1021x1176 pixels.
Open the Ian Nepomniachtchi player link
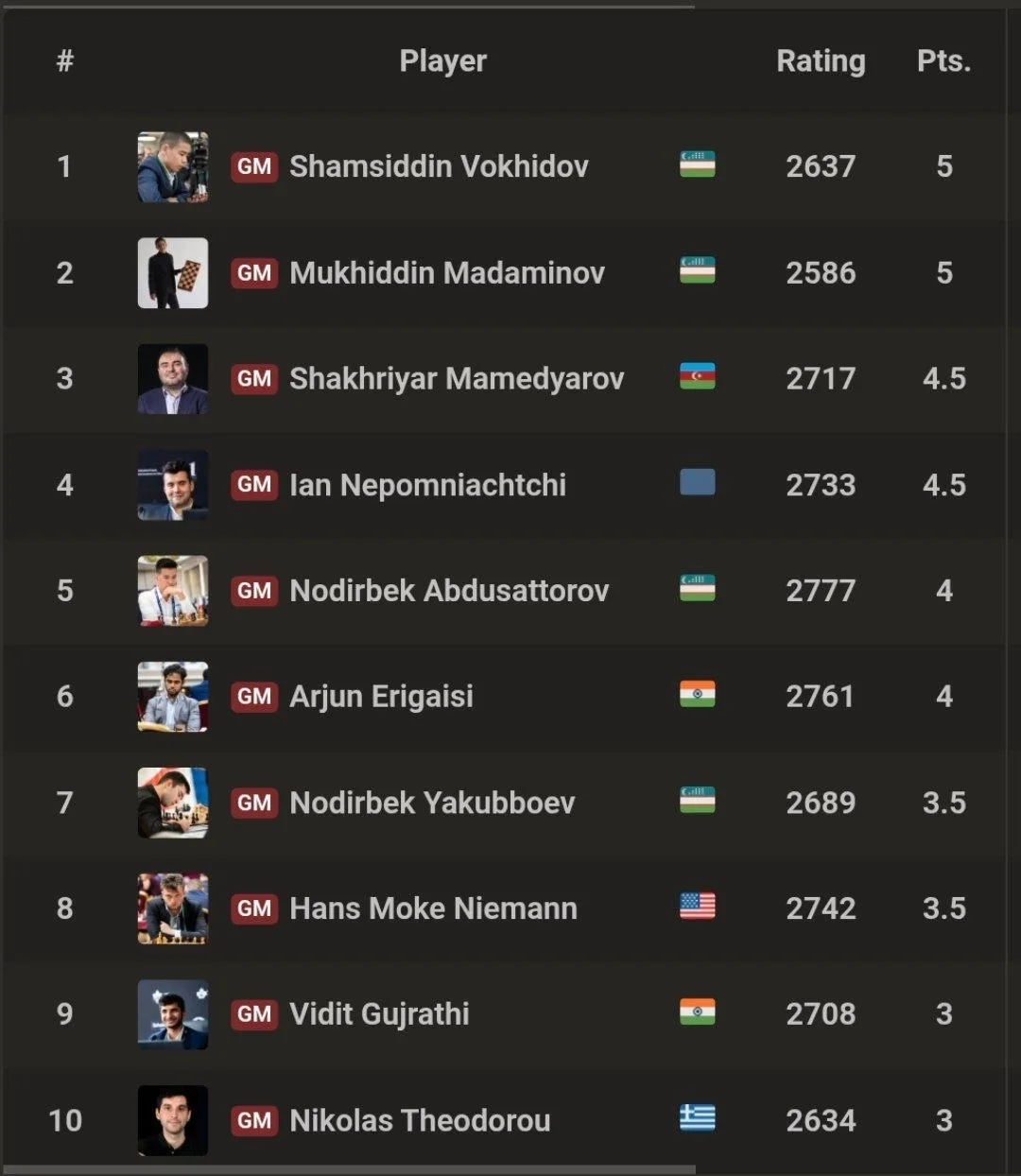pyautogui.click(x=427, y=485)
